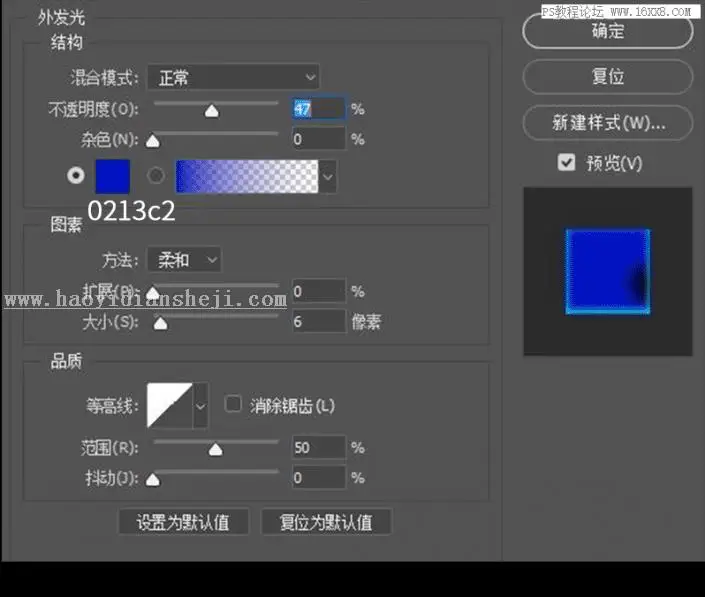The height and width of the screenshot is (597, 705).
Task: Expand the 等高线 contour picker arrow
Action: 201,406
